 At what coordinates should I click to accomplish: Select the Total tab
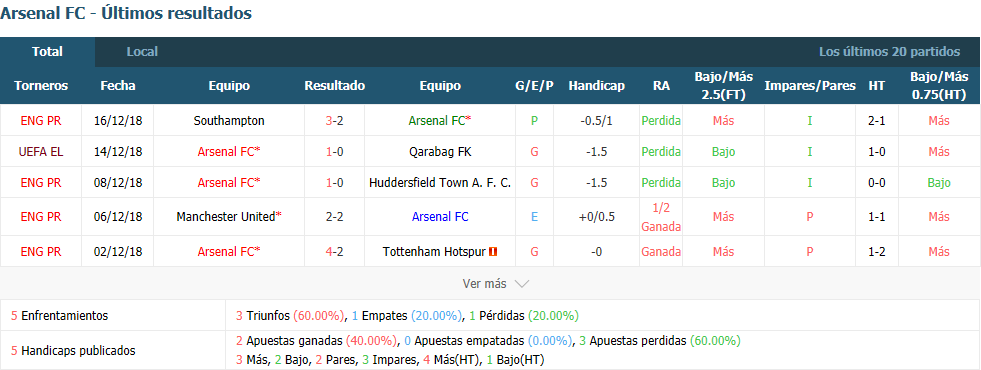coord(48,52)
